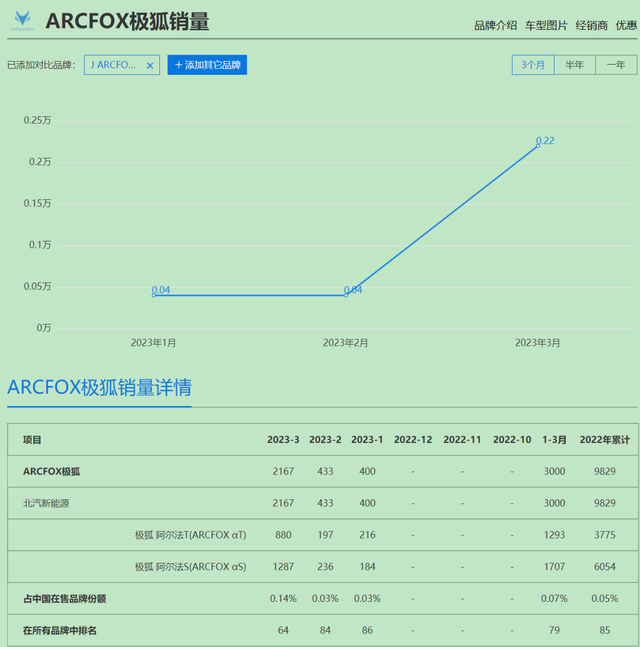Click the rank 64 cell
640x647 pixels.
(x=283, y=630)
